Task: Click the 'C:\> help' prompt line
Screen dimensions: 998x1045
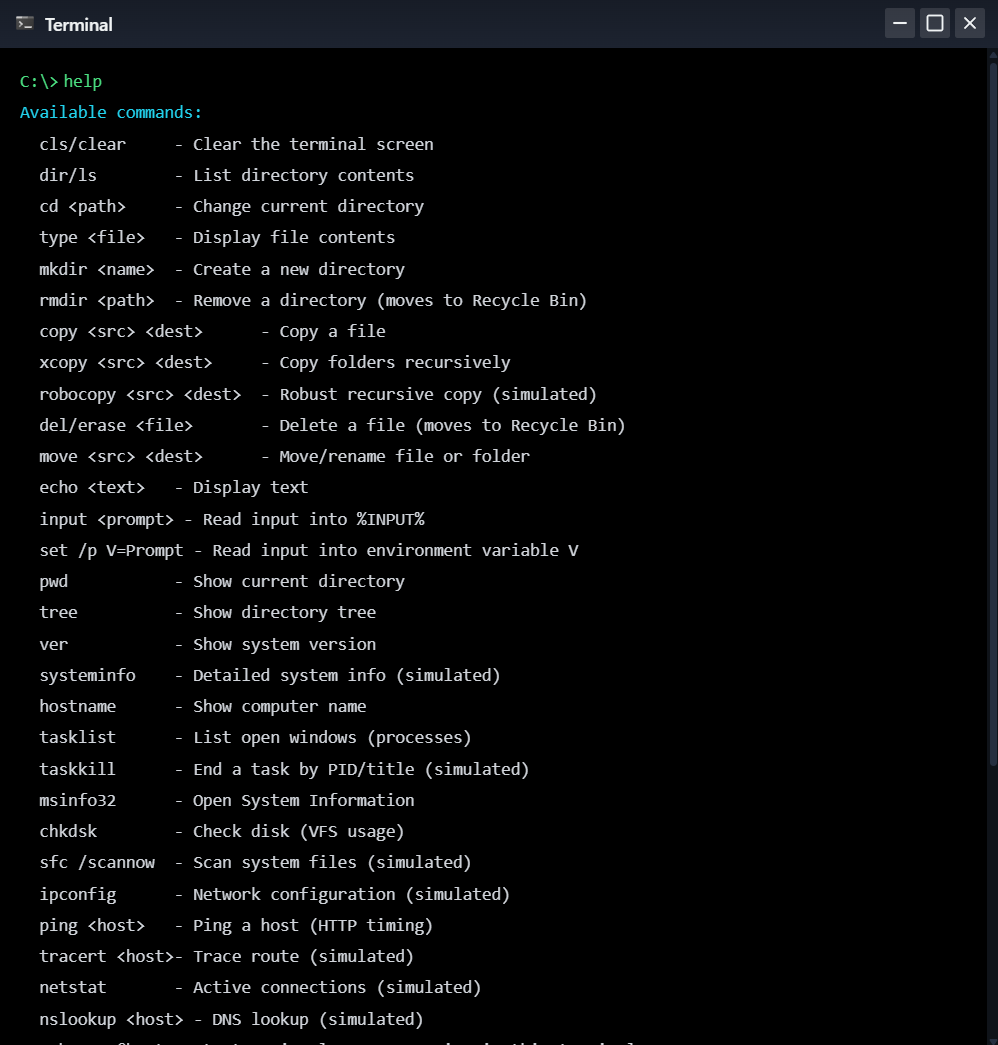Action: pos(61,81)
